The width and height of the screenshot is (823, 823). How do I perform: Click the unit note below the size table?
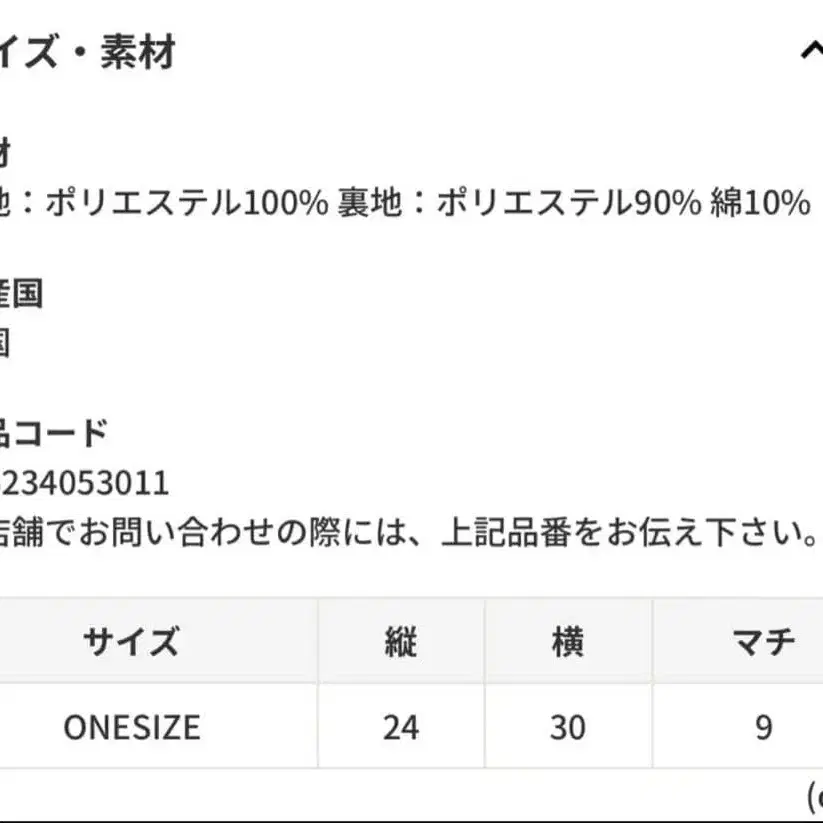(x=814, y=796)
